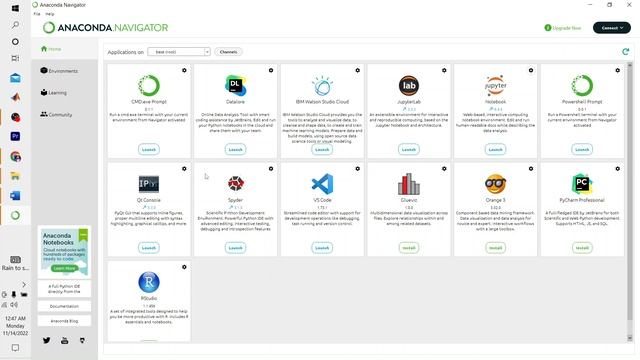Click the VS Code app icon
This screenshot has height=360, width=640.
[x=322, y=184]
